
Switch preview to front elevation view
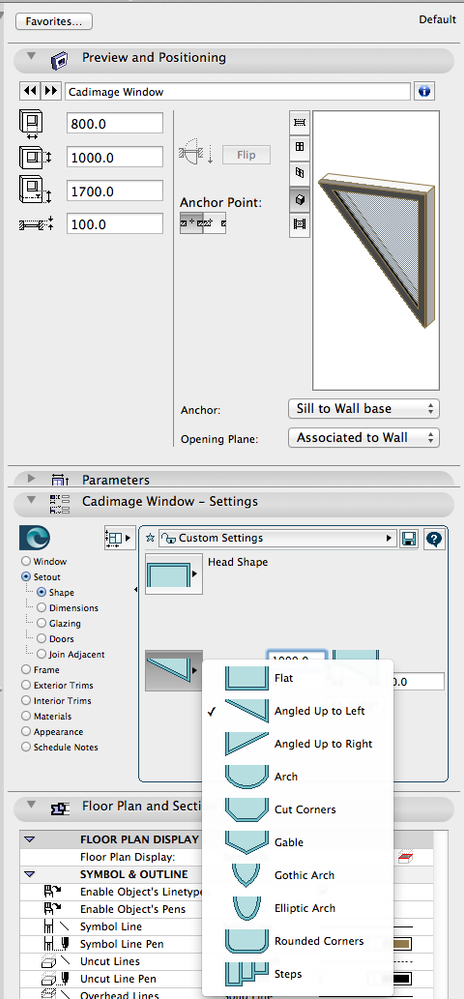(x=300, y=147)
